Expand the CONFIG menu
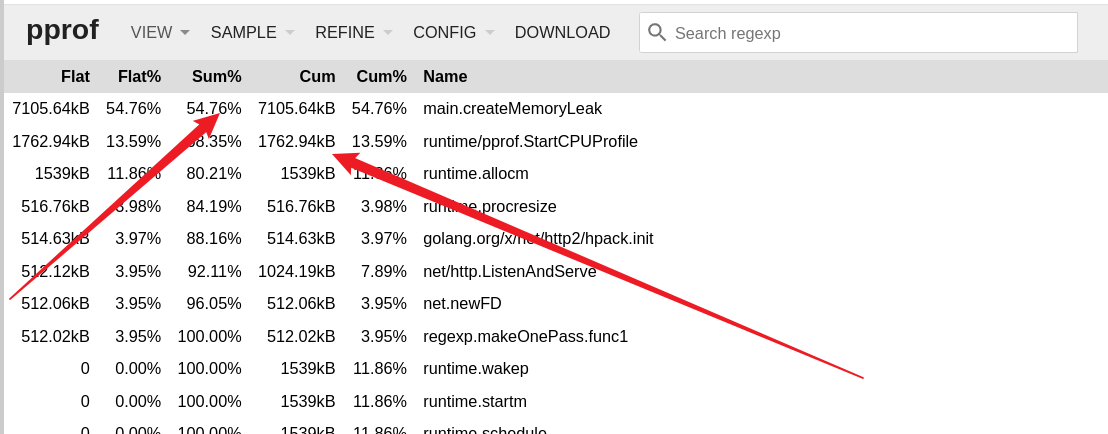The width and height of the screenshot is (1108, 434). pyautogui.click(x=453, y=32)
